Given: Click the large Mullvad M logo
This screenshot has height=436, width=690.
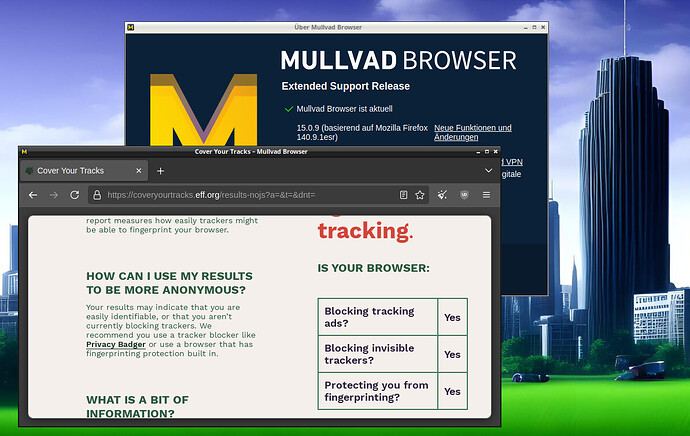Looking at the screenshot, I should (204, 110).
